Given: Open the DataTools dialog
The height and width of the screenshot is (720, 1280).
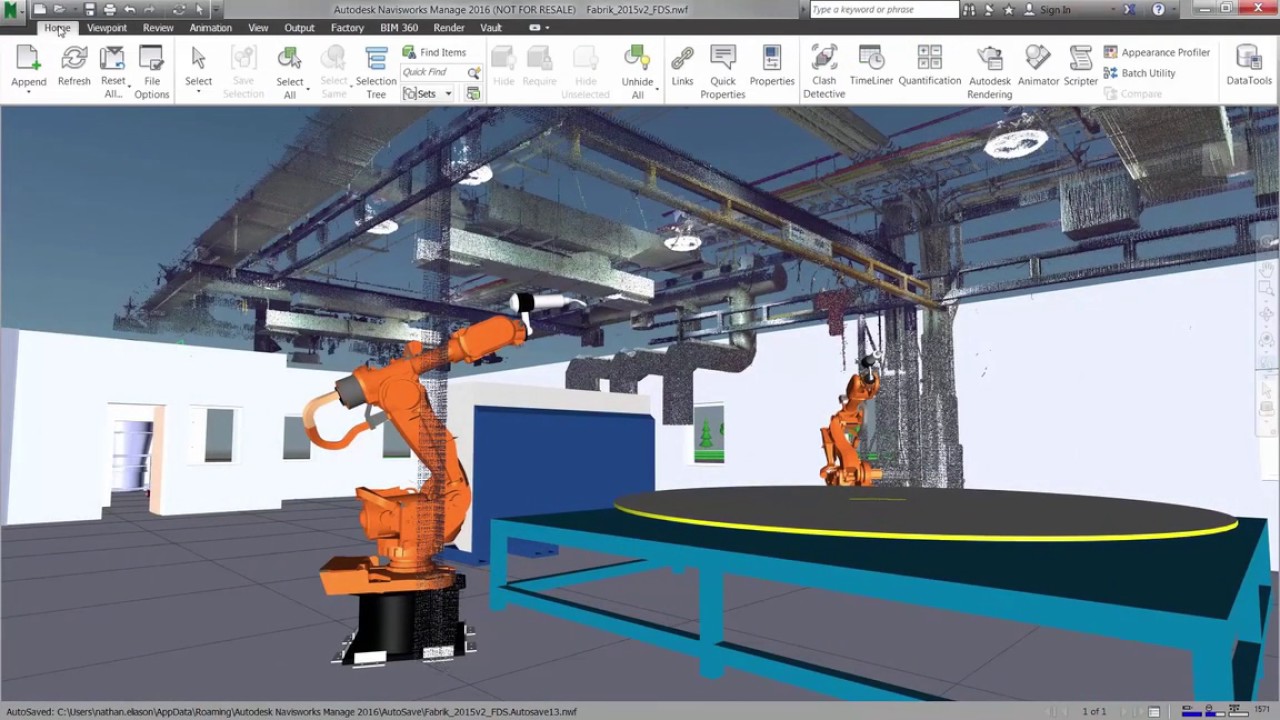Looking at the screenshot, I should click(x=1249, y=66).
